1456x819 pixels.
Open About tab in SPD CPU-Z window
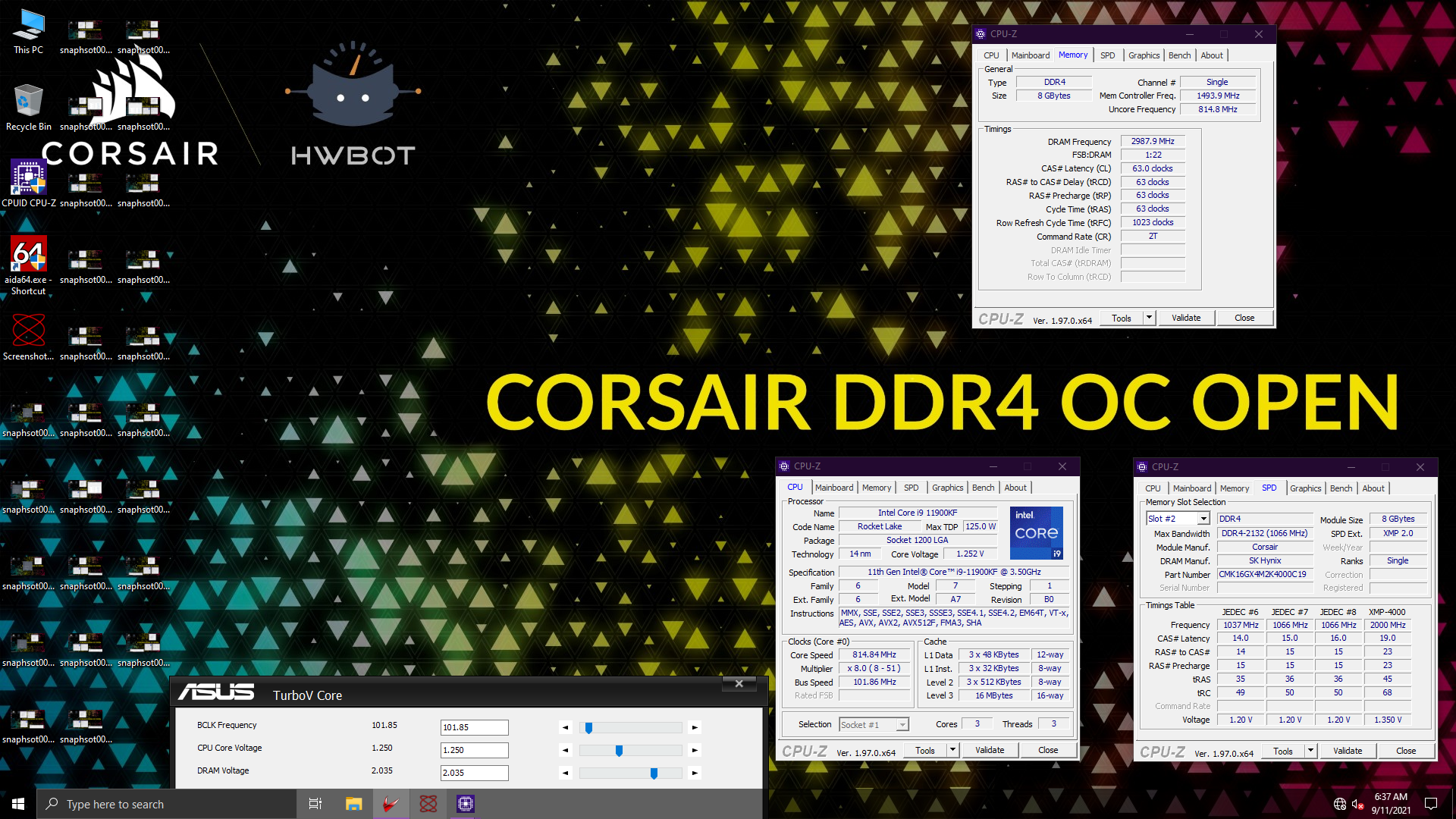1373,488
